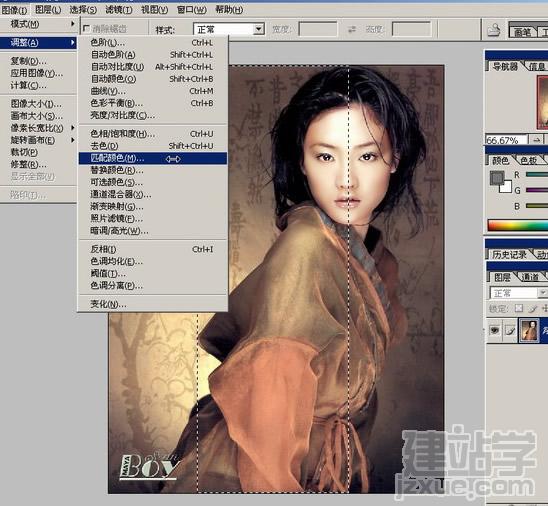Open 画布大小(S)... canvas size dialog
548x506 pixels.
point(38,116)
